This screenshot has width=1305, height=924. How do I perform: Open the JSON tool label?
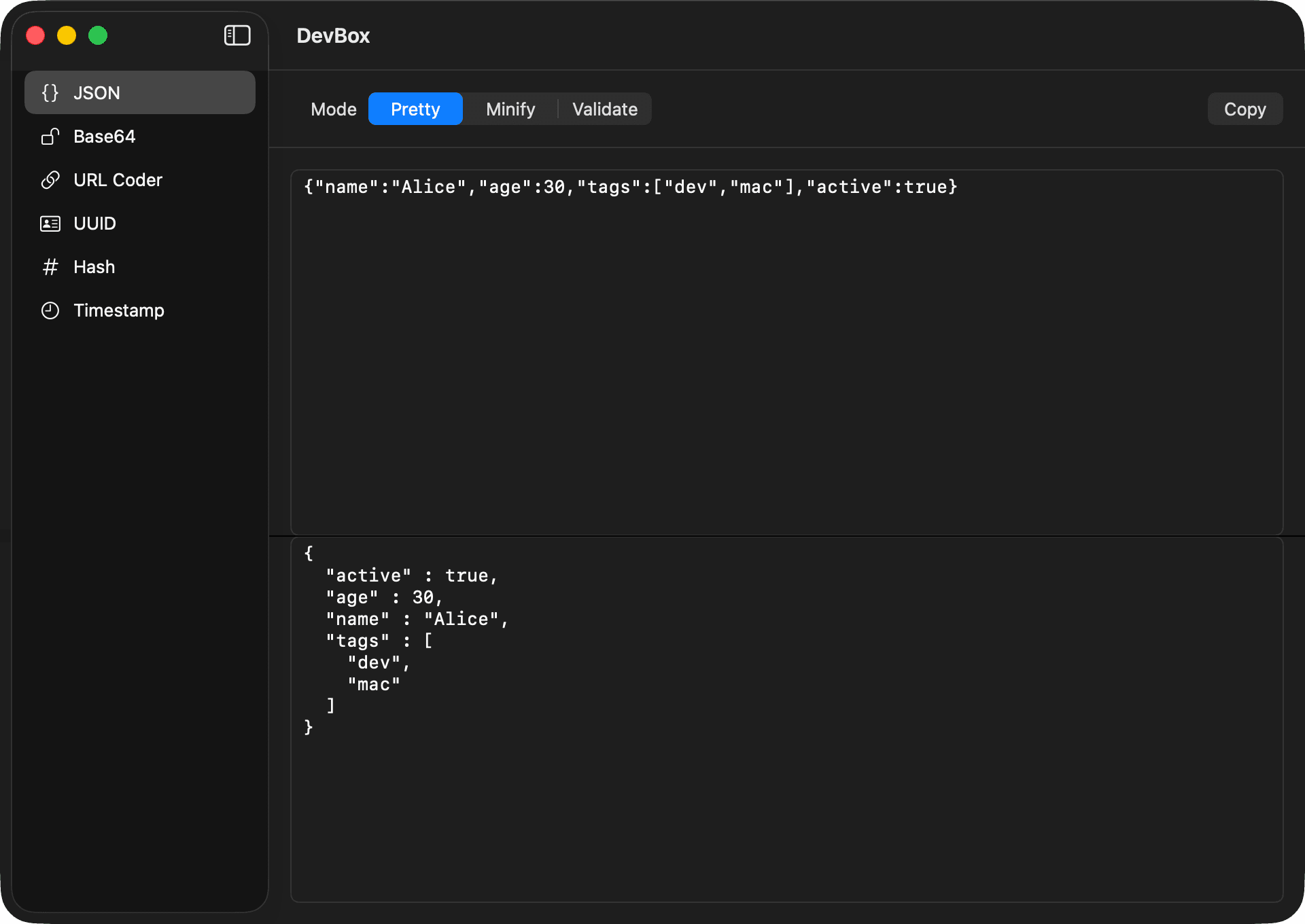(97, 93)
